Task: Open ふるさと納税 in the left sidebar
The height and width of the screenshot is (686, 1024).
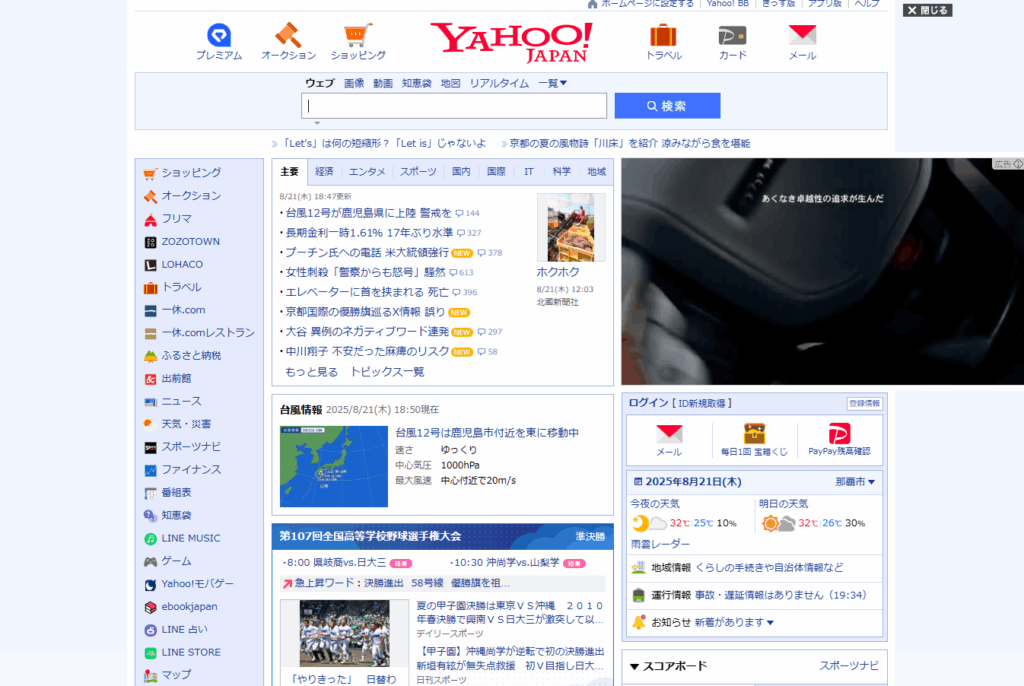Action: click(191, 356)
